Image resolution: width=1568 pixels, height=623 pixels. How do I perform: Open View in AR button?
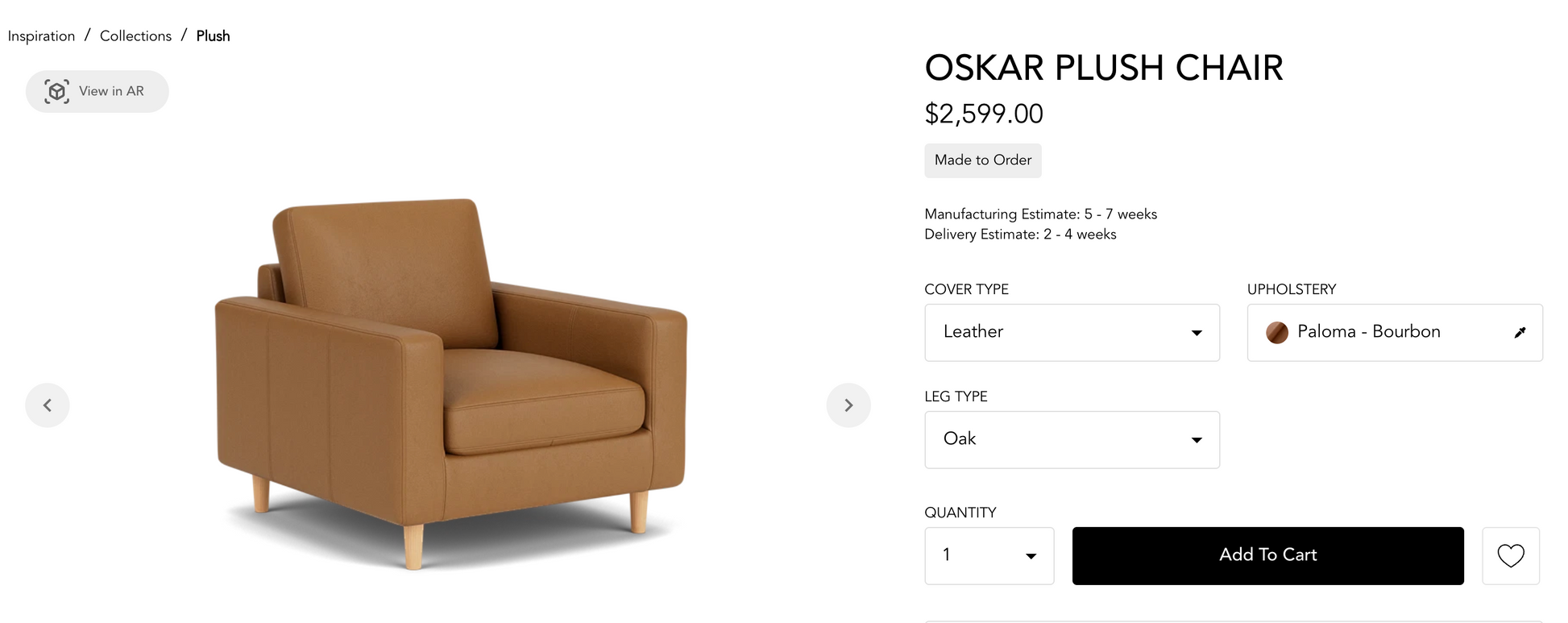pyautogui.click(x=97, y=91)
